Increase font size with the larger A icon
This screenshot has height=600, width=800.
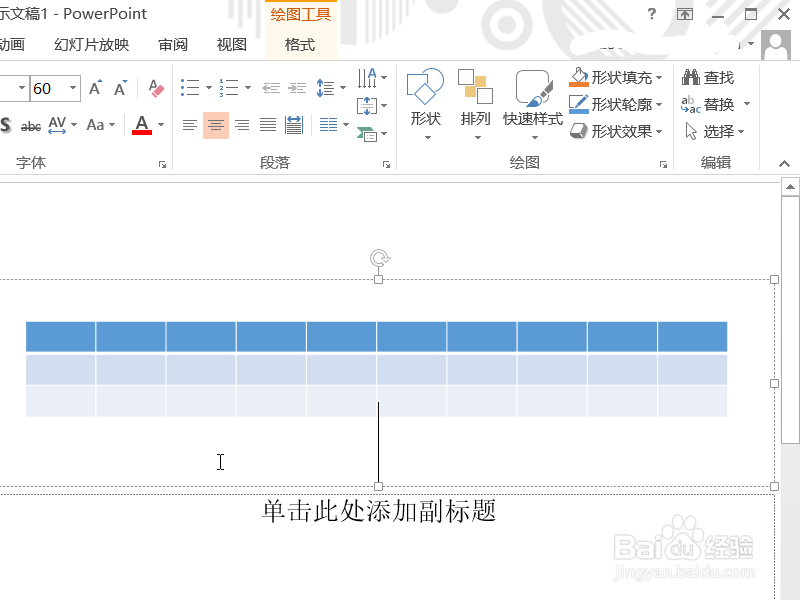[x=95, y=88]
